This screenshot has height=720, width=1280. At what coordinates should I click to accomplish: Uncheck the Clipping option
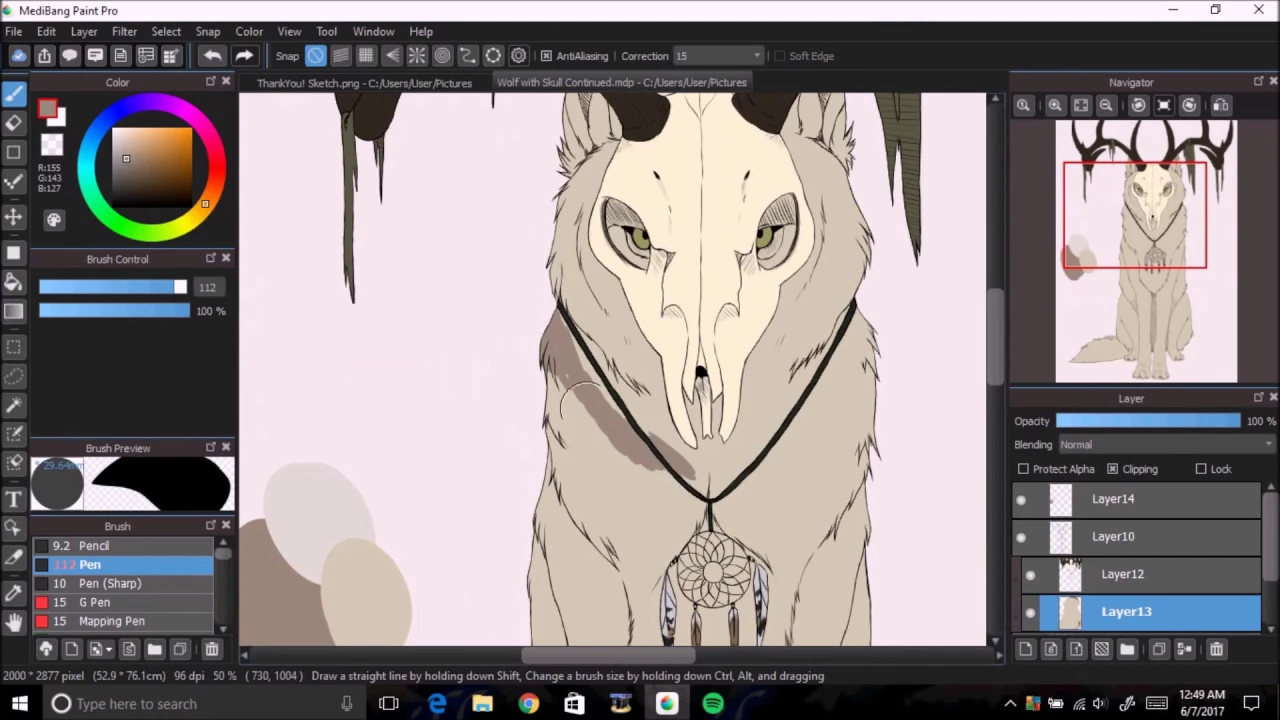1112,469
